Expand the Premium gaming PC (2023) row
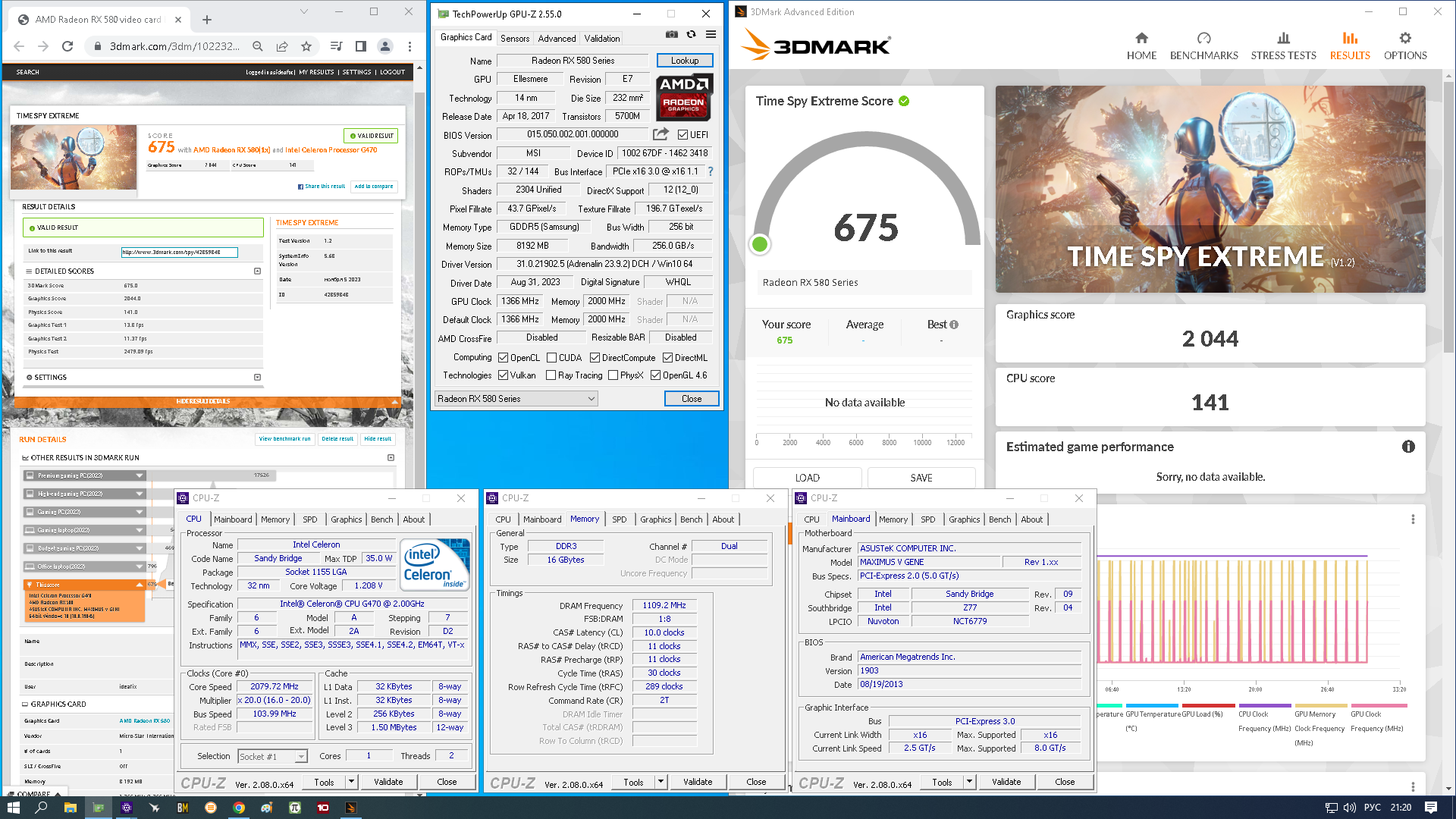The height and width of the screenshot is (819, 1456). [140, 475]
